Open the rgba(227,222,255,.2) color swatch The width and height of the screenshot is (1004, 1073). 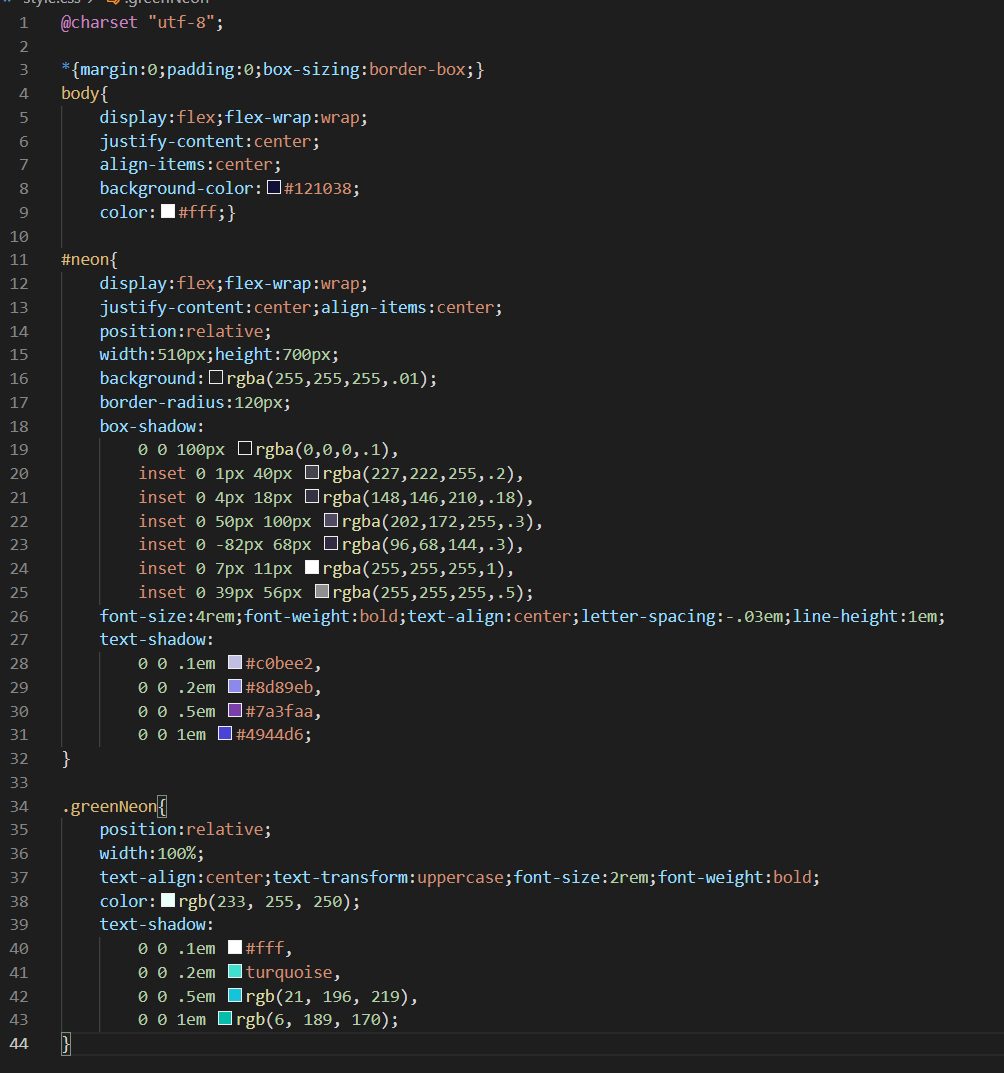311,473
